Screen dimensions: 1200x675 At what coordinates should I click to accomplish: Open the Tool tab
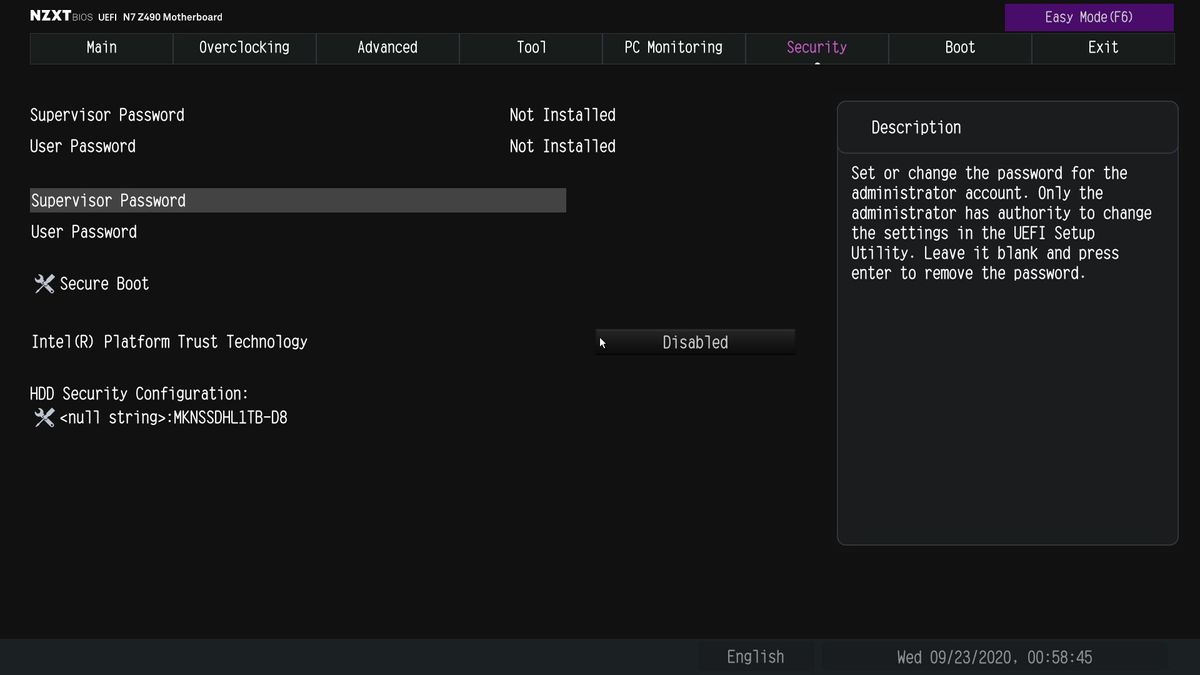pos(531,47)
